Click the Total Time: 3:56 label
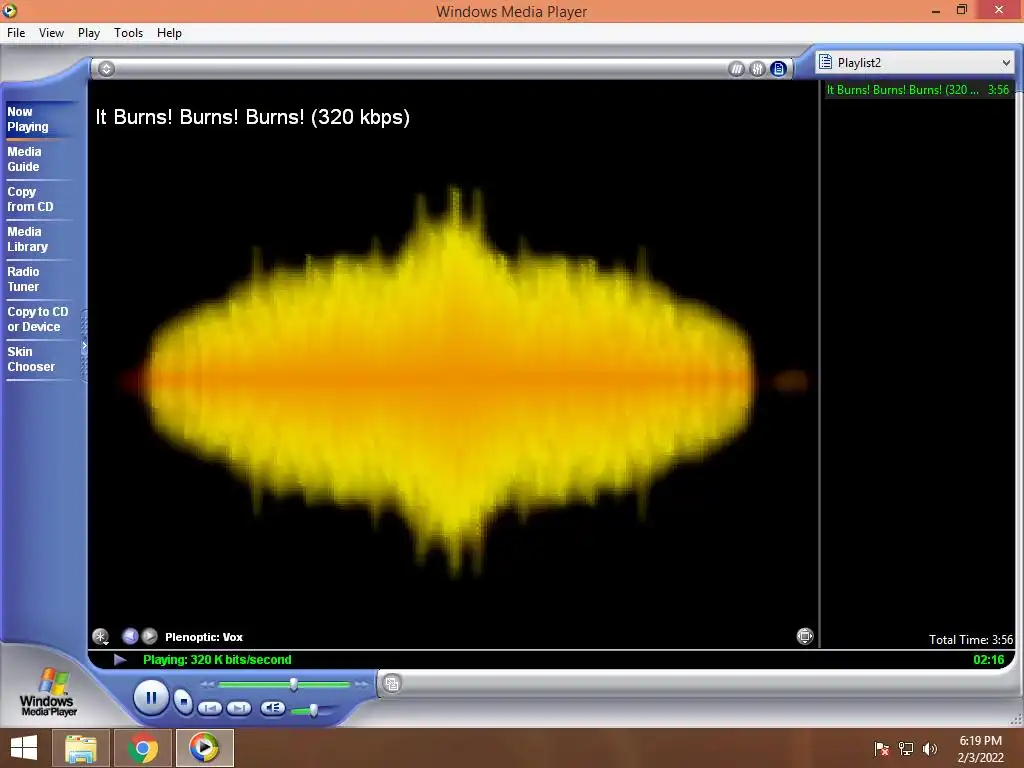 [971, 639]
